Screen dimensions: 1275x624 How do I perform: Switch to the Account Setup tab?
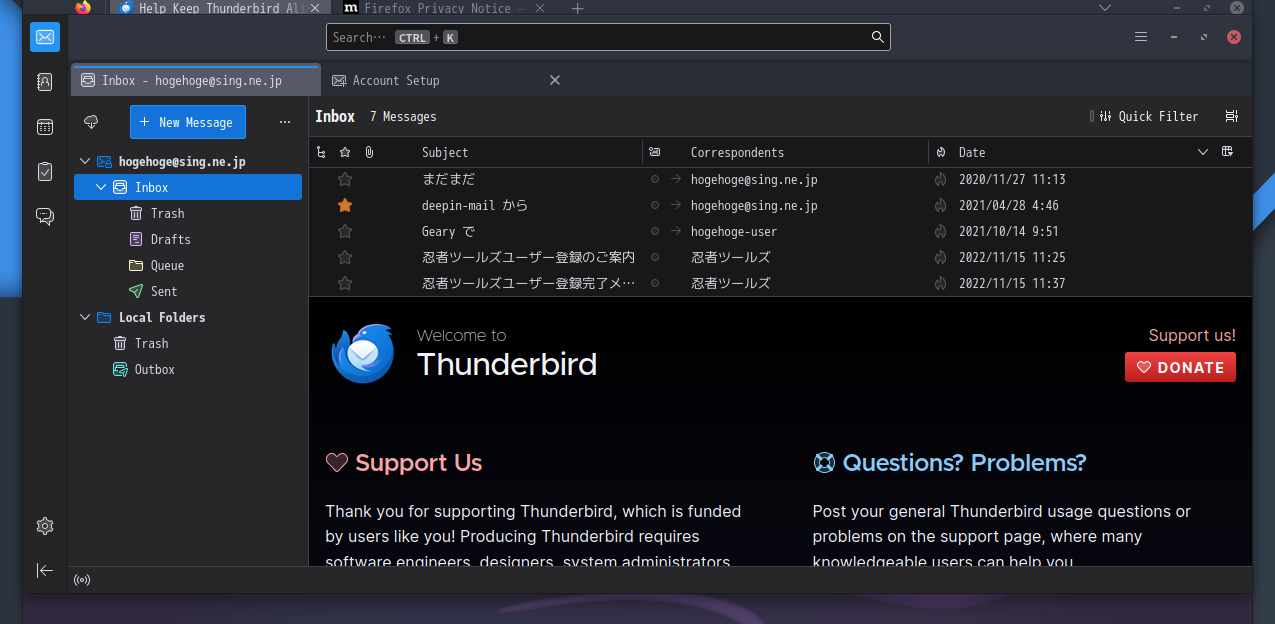[x=447, y=80]
